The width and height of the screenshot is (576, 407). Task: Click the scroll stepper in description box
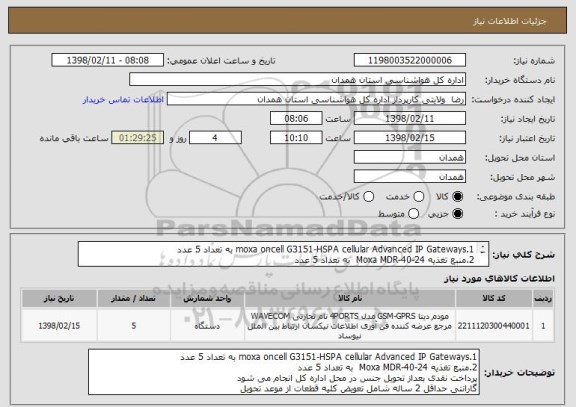pos(483,249)
